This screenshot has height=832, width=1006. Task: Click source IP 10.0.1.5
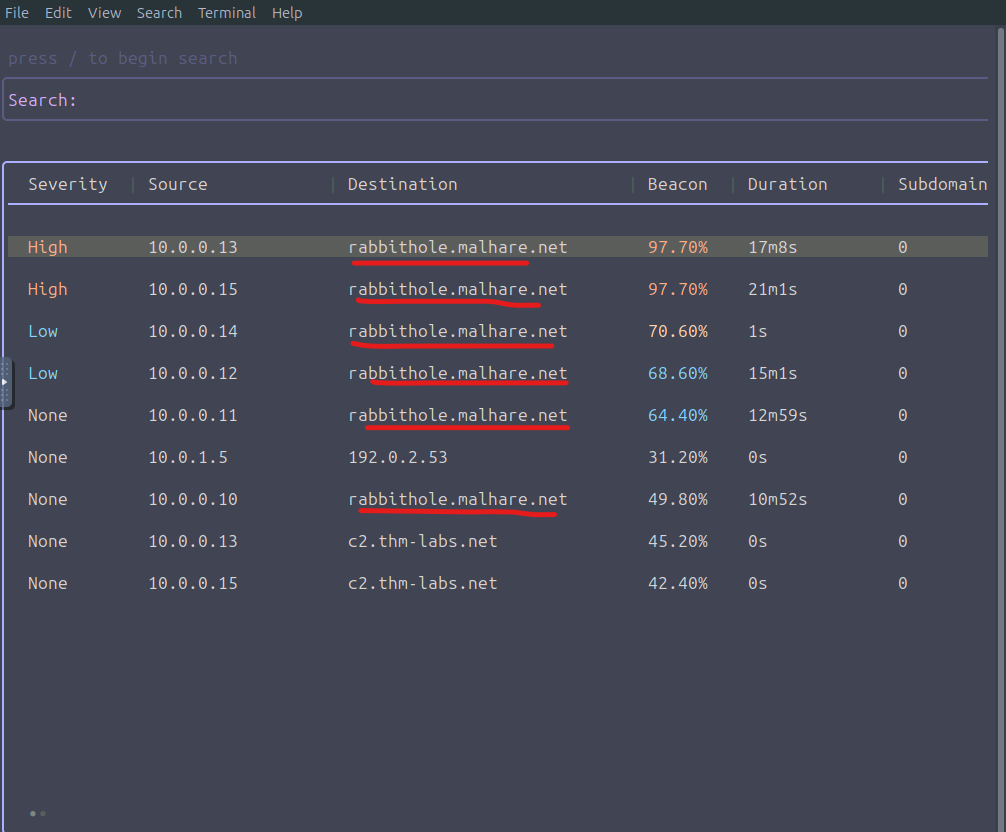pos(188,457)
